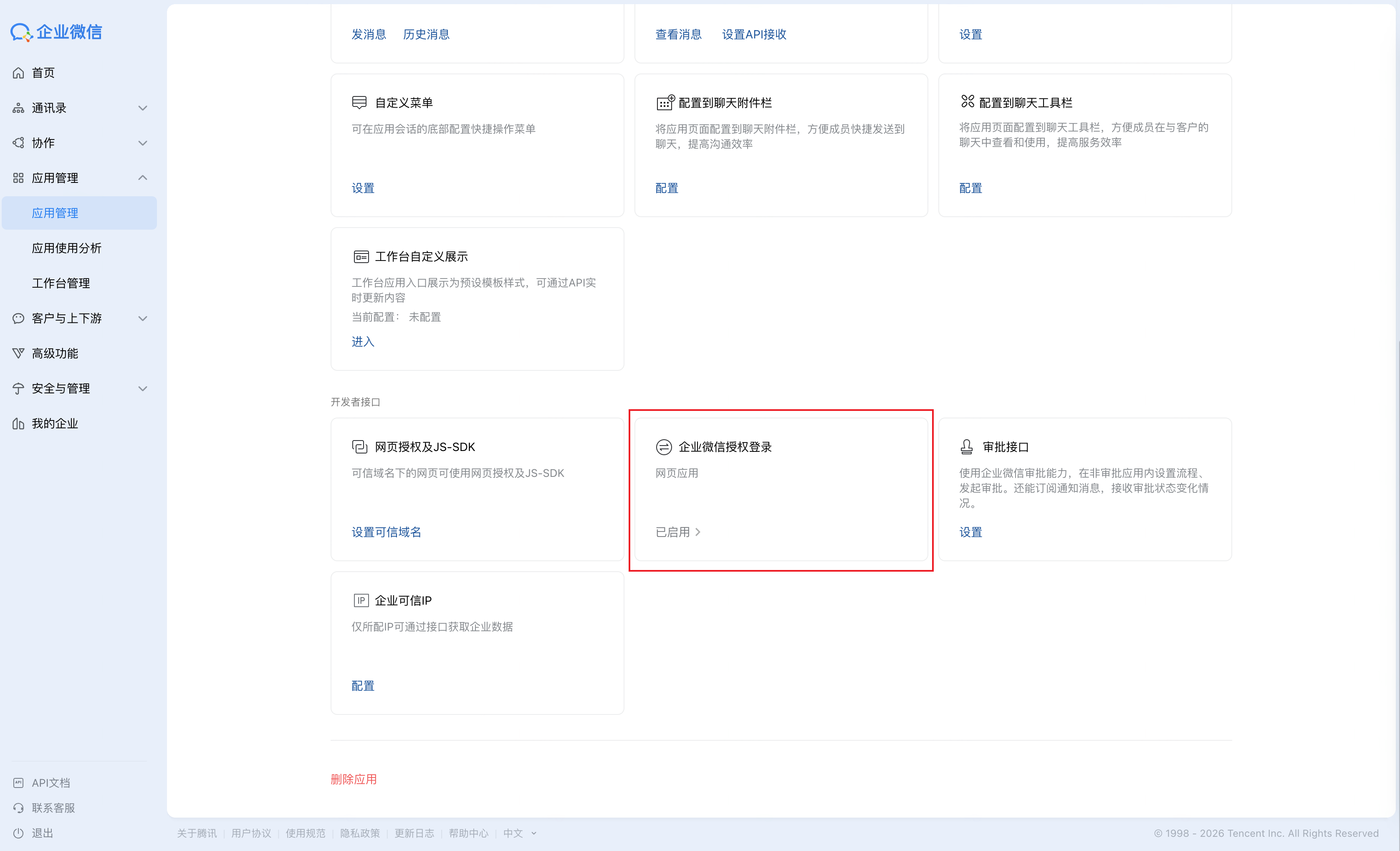The image size is (1400, 851).
Task: Click the 通讯录 org-chart icon
Action: (x=18, y=108)
